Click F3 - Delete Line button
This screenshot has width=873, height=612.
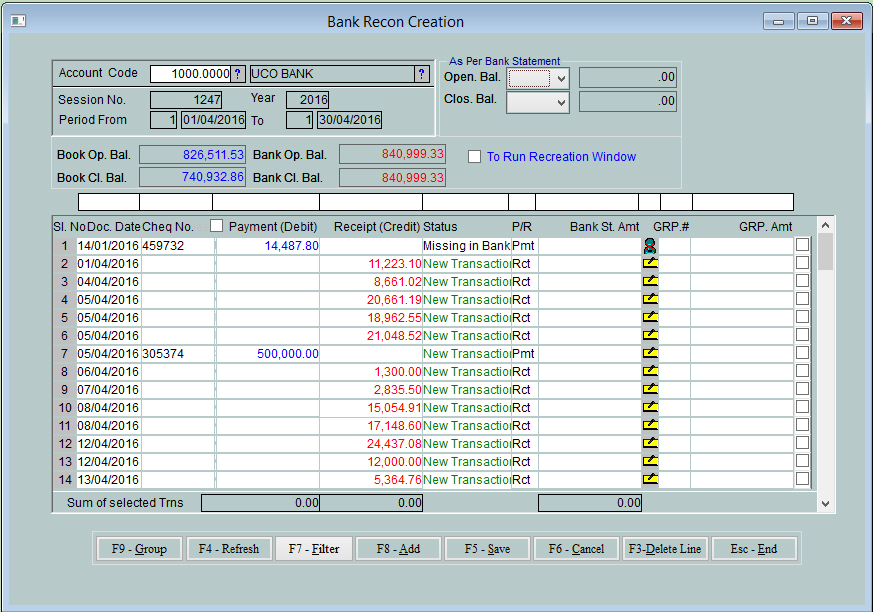click(665, 549)
